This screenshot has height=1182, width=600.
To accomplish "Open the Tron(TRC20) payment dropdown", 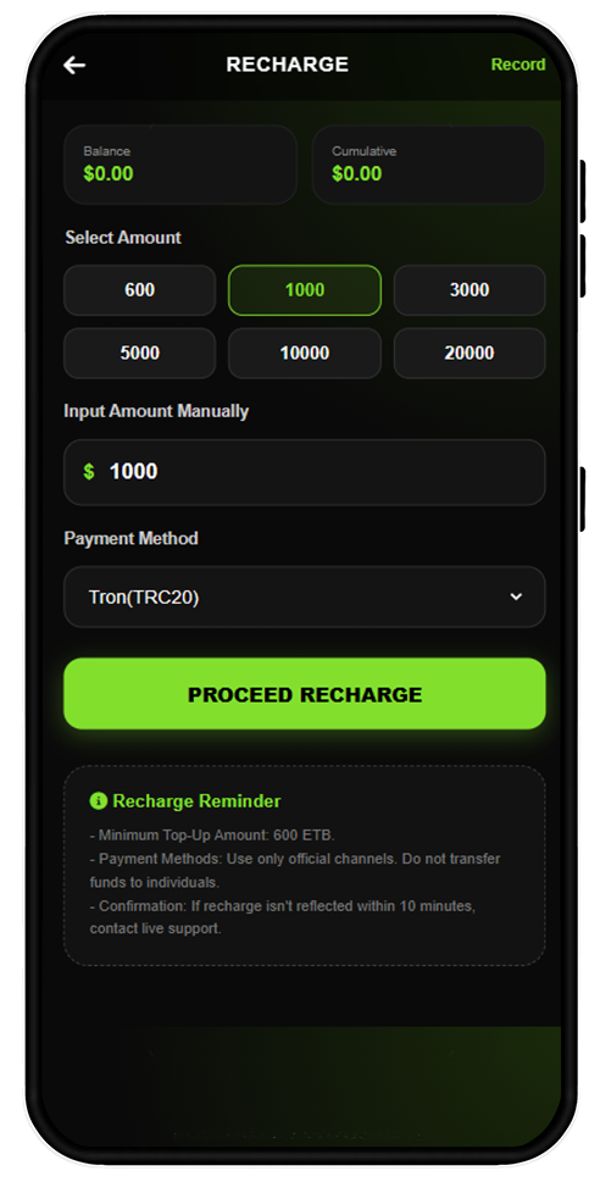I will click(305, 597).
